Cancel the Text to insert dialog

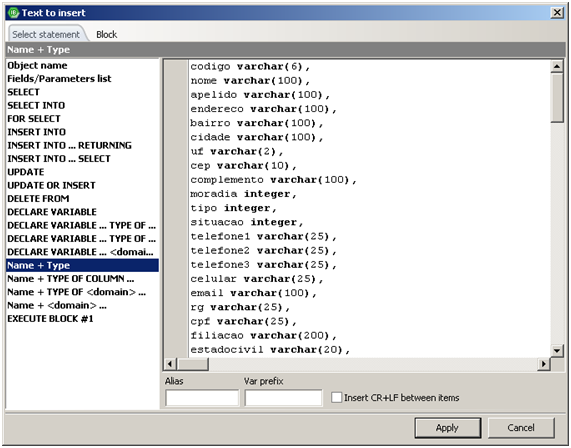pyautogui.click(x=521, y=428)
